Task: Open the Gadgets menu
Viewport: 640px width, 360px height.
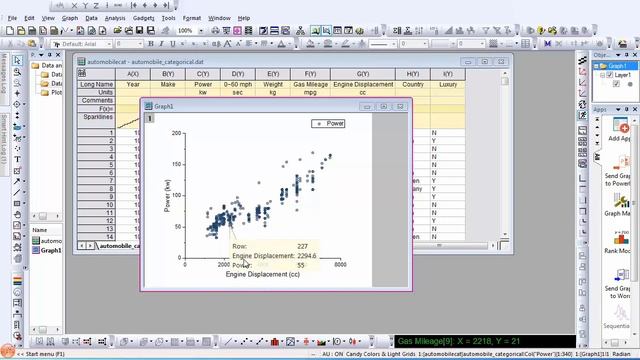Action: [144, 18]
